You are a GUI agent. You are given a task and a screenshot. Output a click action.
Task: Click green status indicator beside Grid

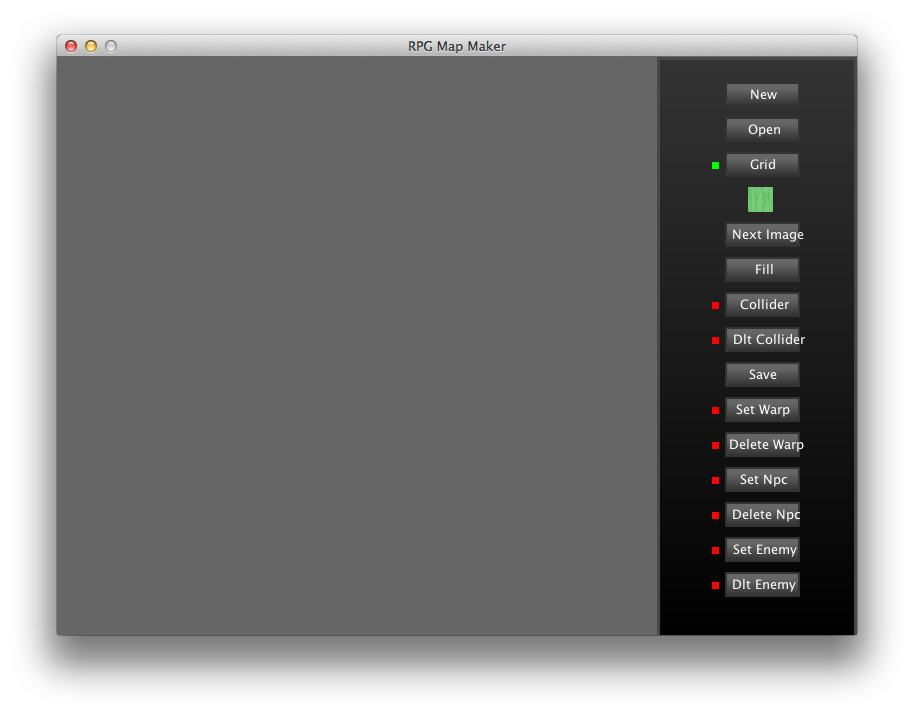(x=715, y=166)
